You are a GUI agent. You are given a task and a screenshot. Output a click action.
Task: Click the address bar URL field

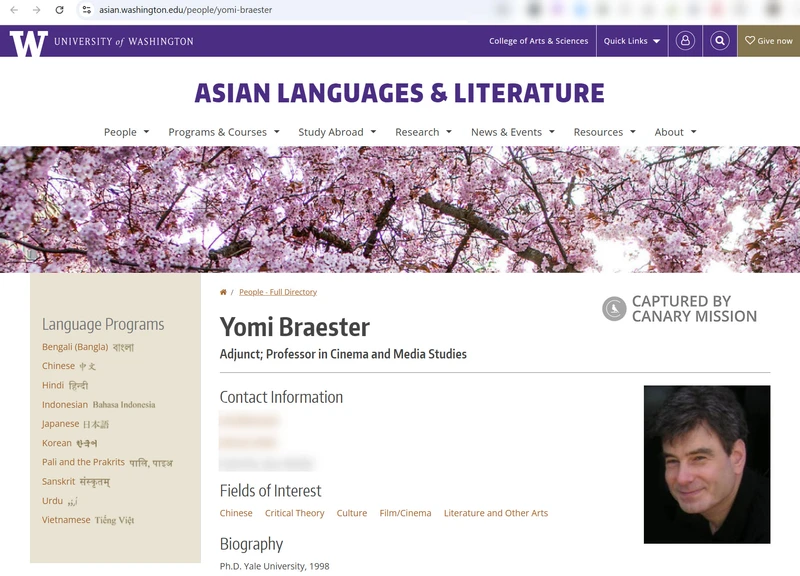point(185,10)
